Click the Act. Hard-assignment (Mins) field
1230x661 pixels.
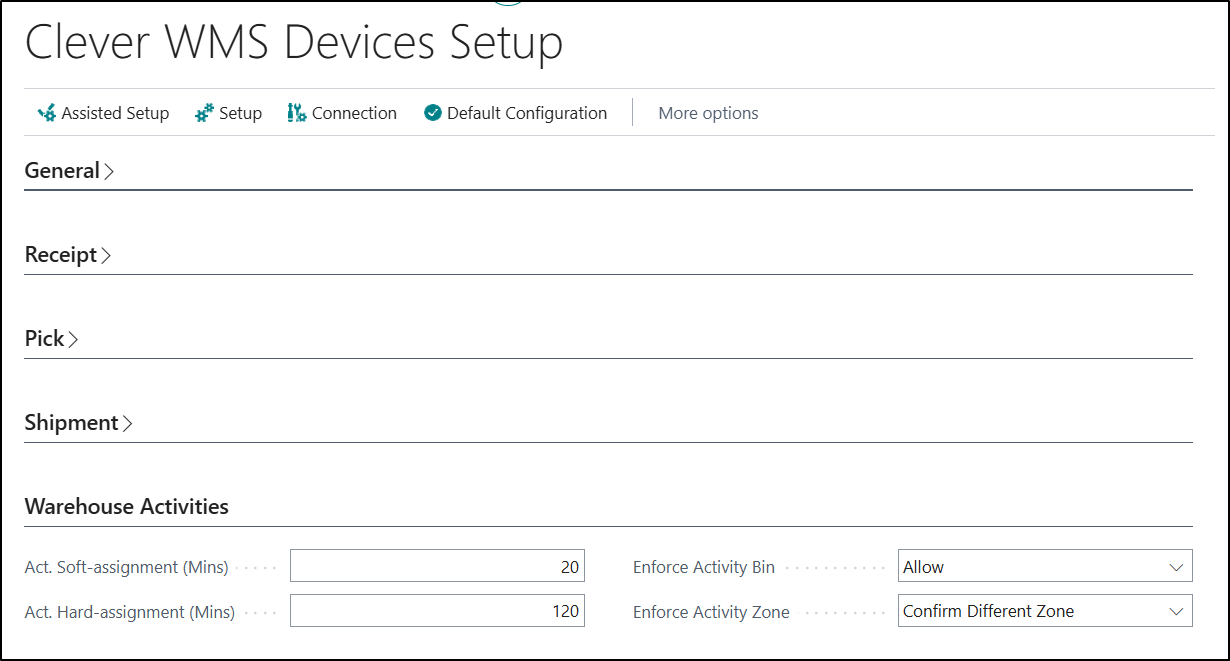(437, 611)
